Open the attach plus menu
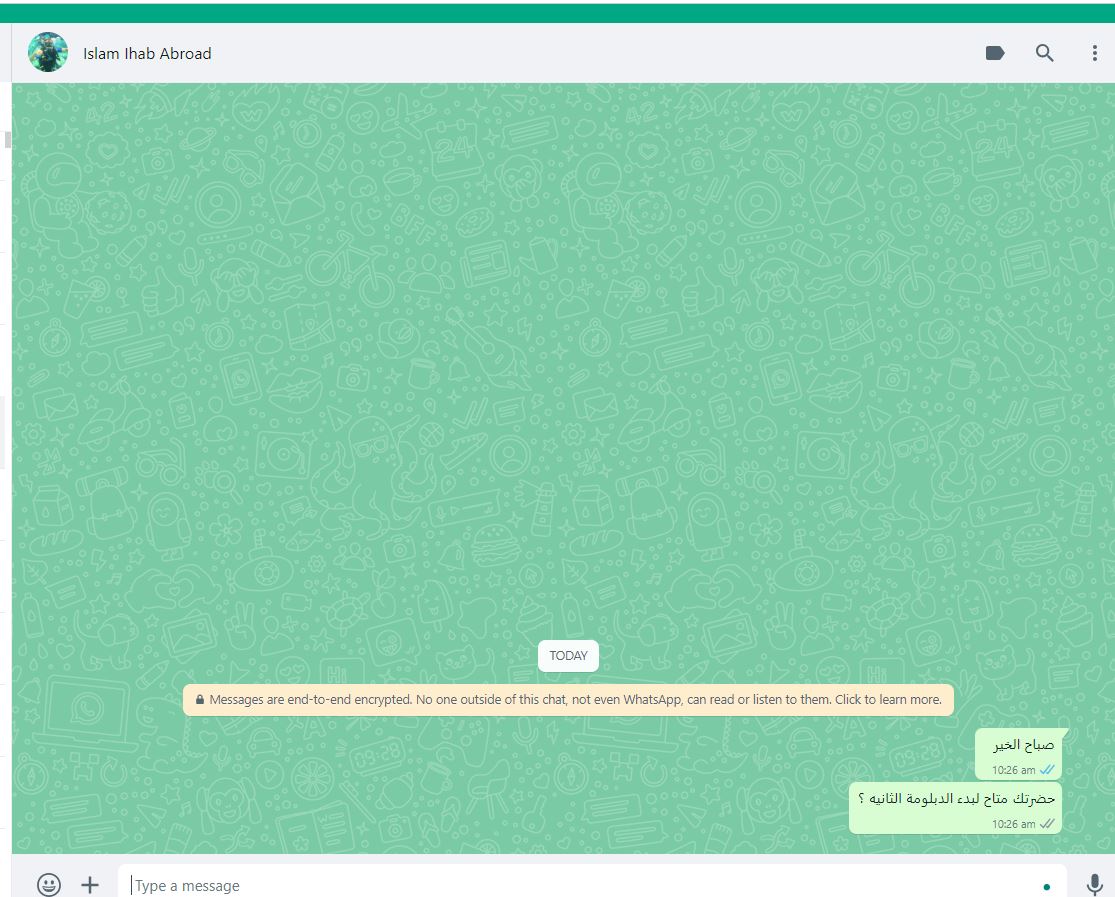 (90, 884)
